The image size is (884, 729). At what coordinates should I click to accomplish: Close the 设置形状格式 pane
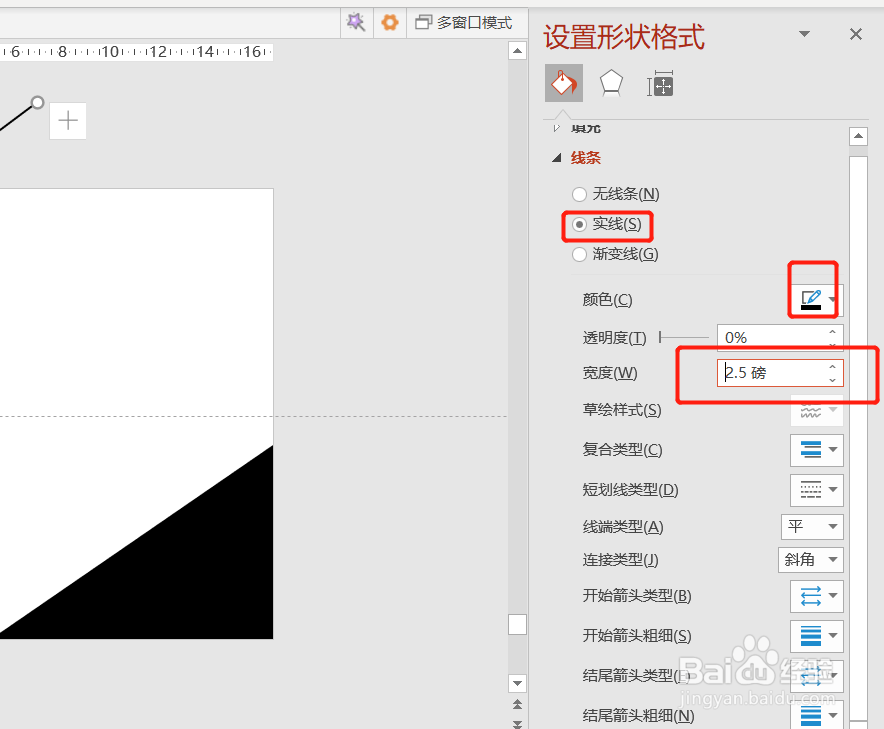856,34
